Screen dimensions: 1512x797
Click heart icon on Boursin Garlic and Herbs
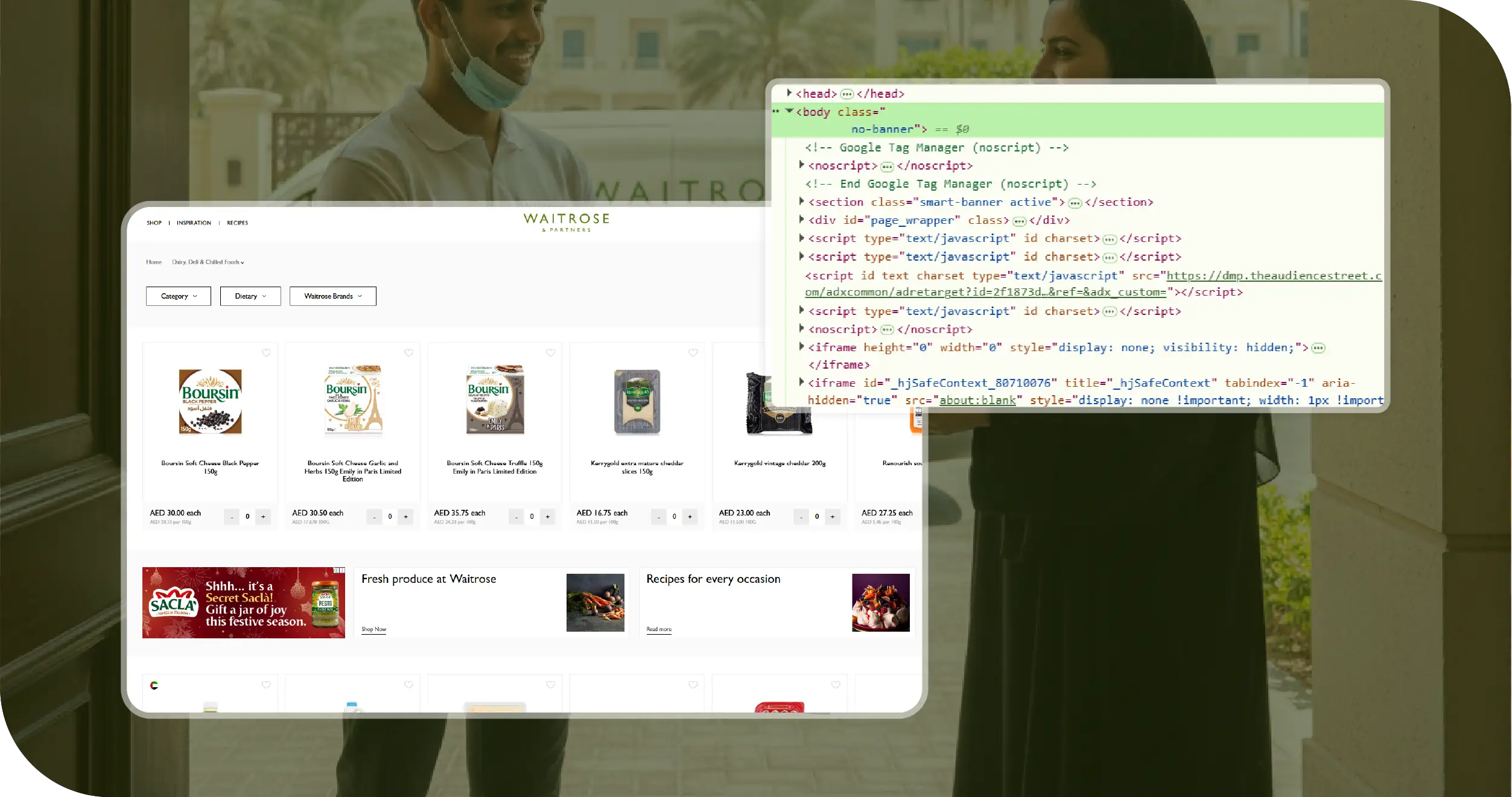(408, 353)
